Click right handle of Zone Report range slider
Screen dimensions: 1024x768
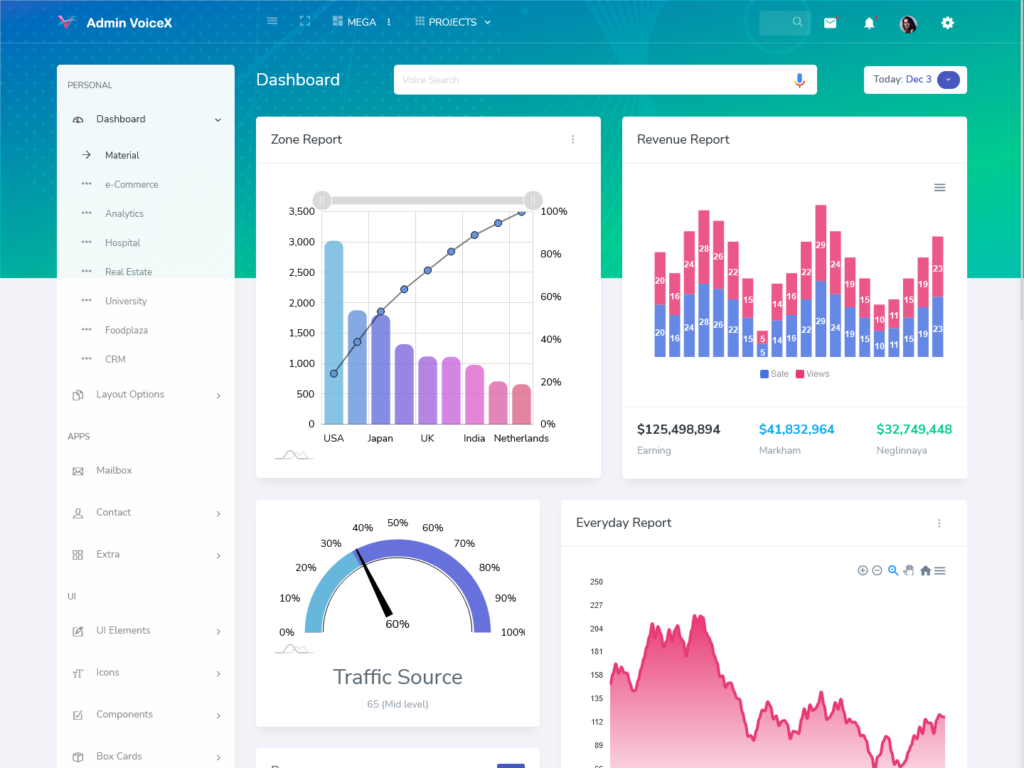pos(533,200)
